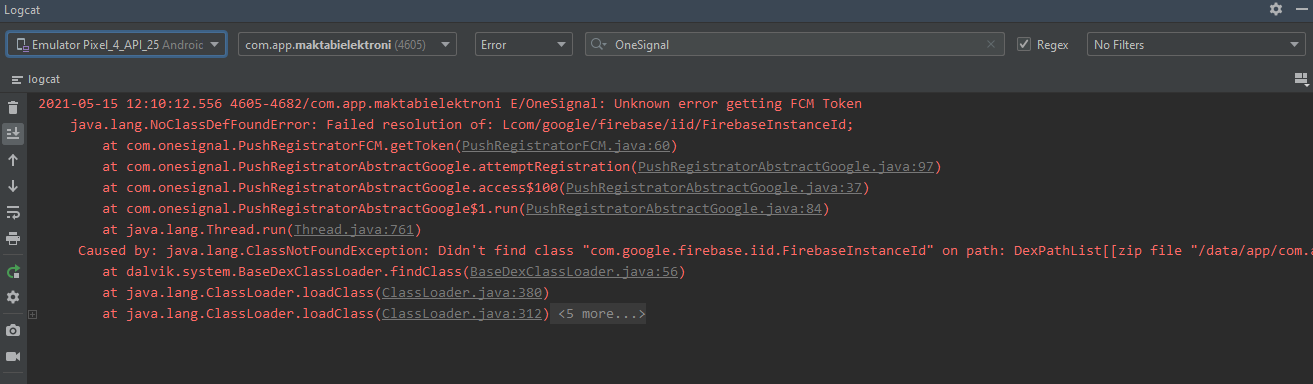Restart logcat with the green icon
Image resolution: width=1313 pixels, height=384 pixels.
[13, 271]
